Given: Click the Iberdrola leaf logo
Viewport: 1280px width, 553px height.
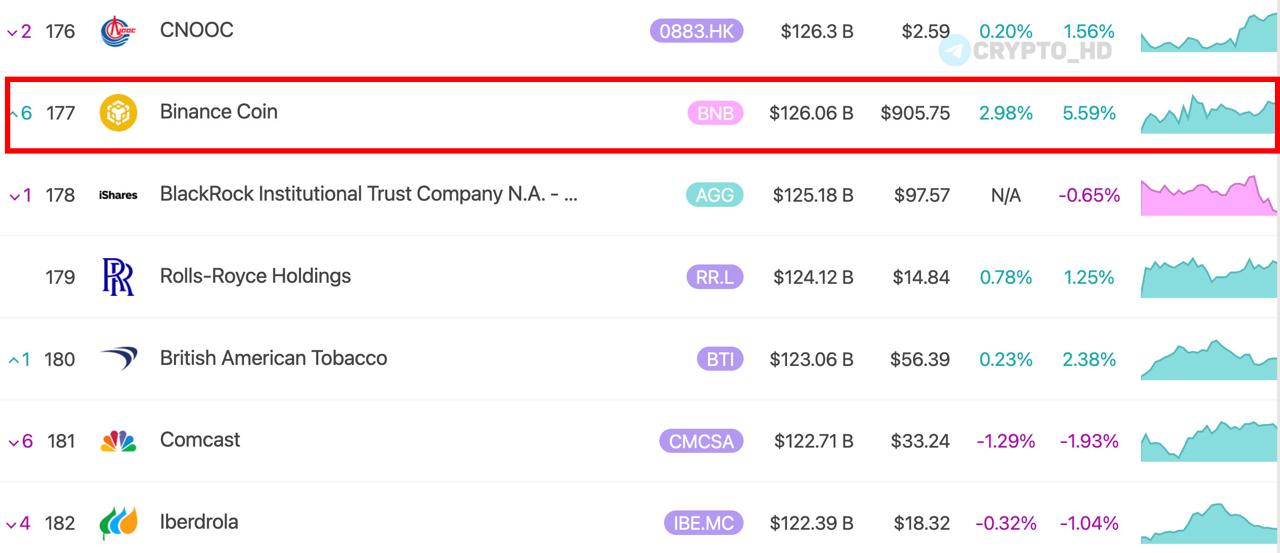Looking at the screenshot, I should click(x=118, y=523).
